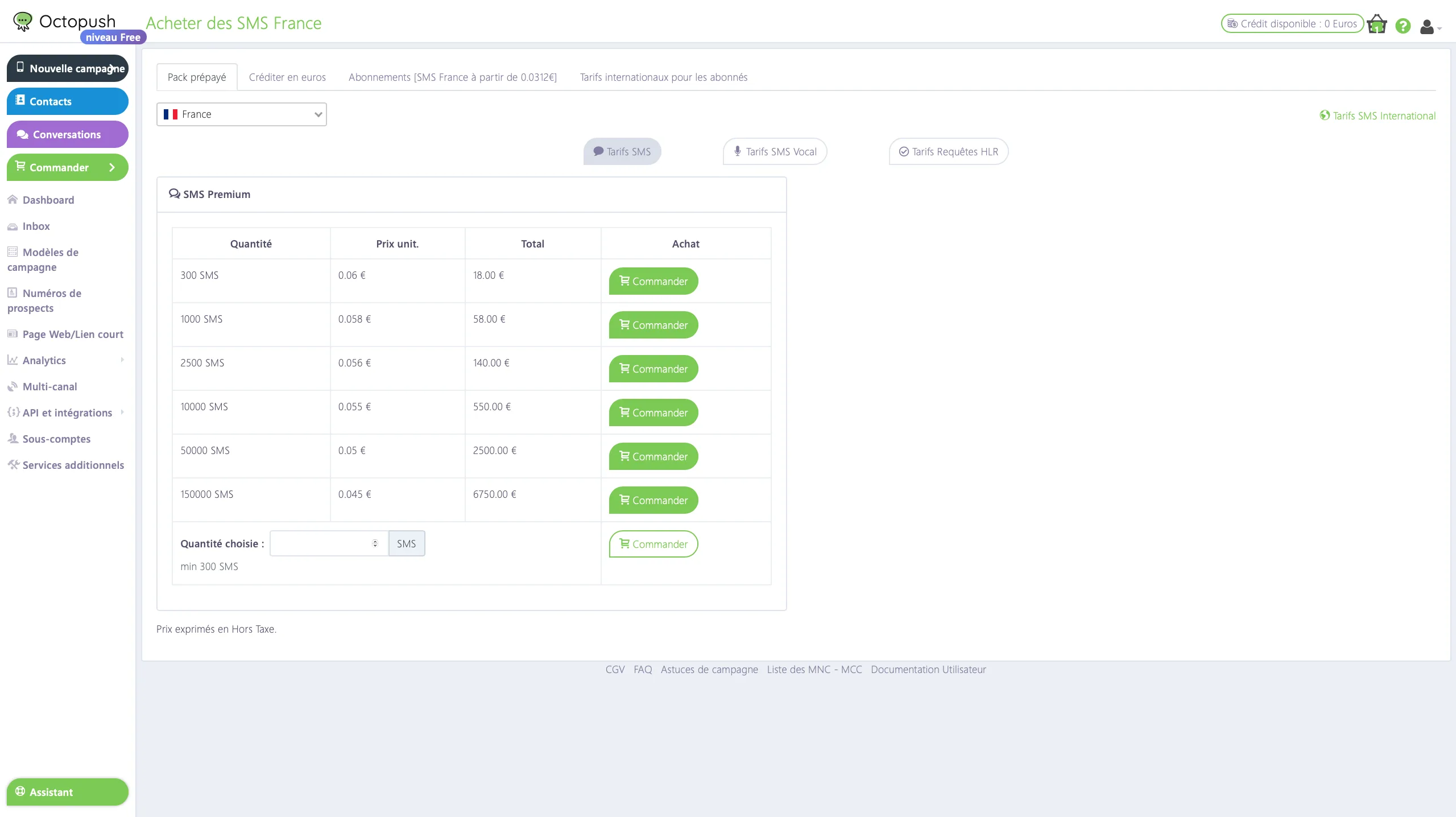1456x817 pixels.
Task: Order the 2500 SMS pack
Action: point(653,369)
